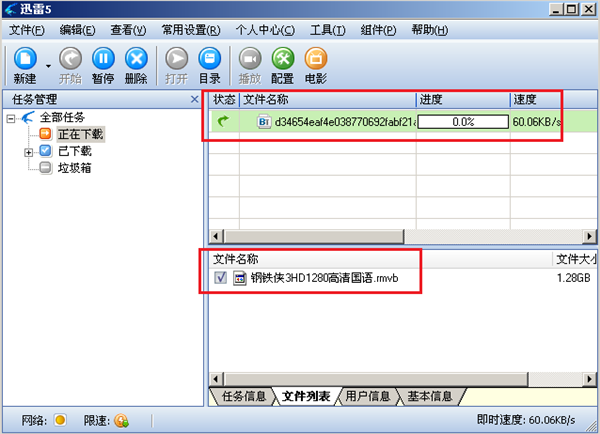Click task list scrollbar right arrow

[590, 236]
